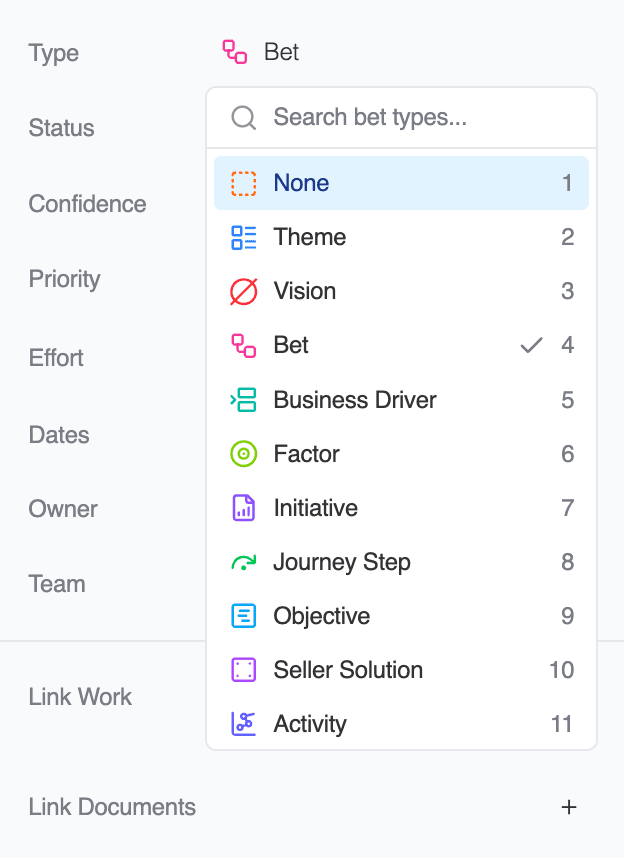Click the green Business Driver icon
The image size is (624, 858).
coord(244,400)
